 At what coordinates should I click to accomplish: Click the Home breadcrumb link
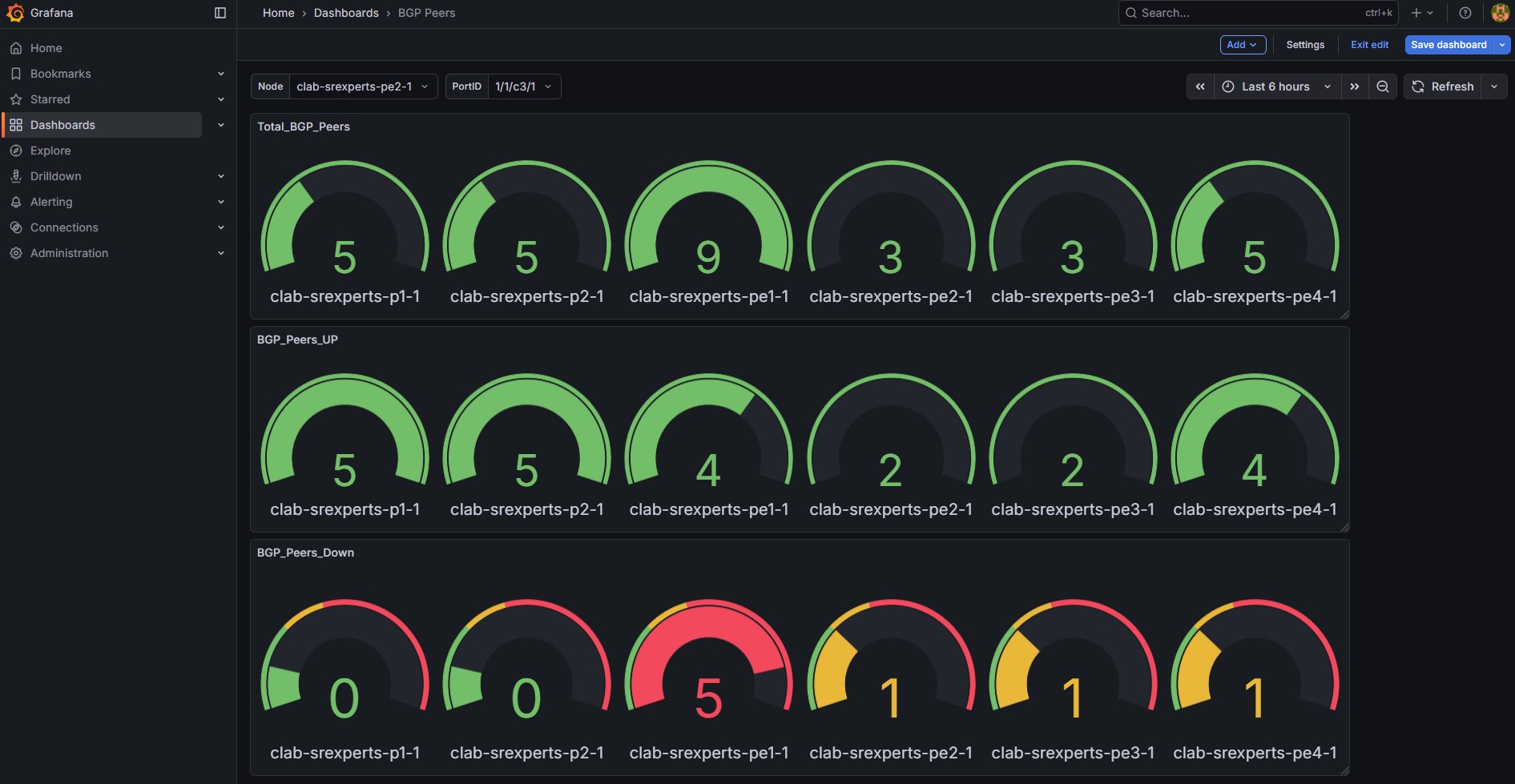[279, 13]
